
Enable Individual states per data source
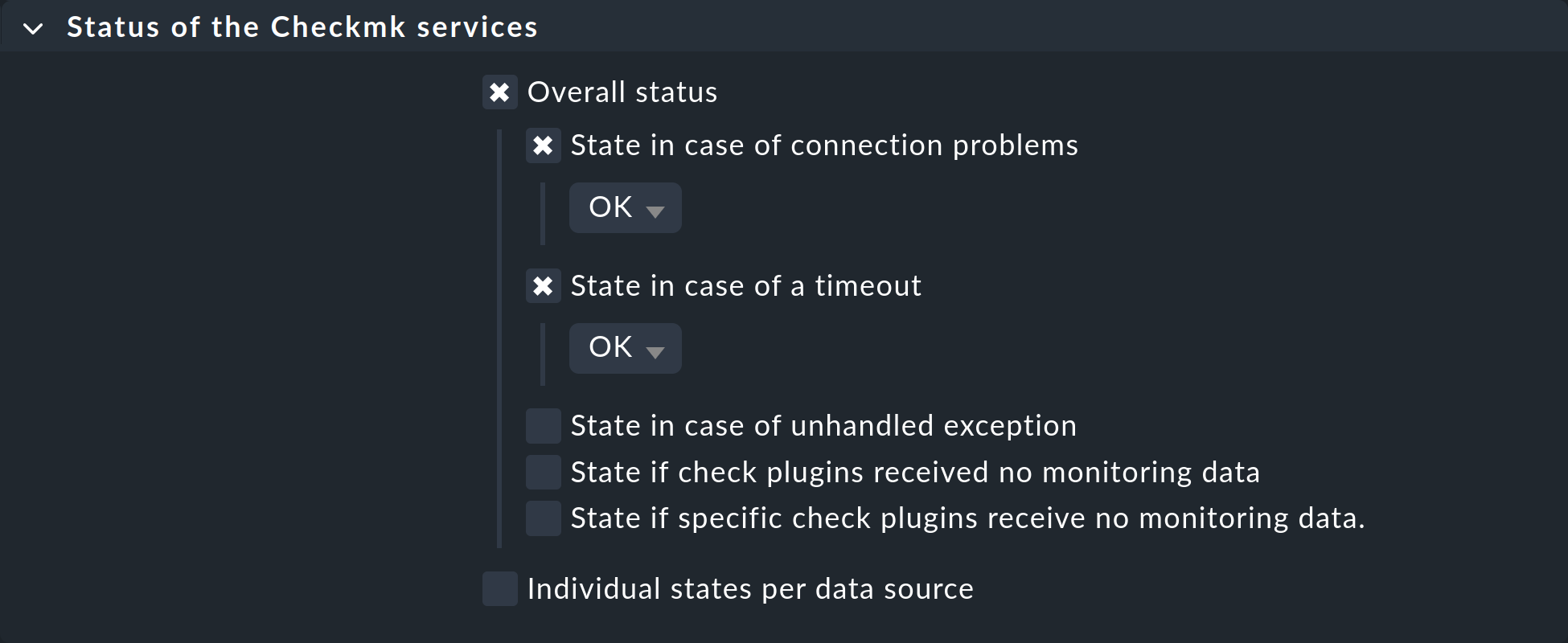click(499, 589)
